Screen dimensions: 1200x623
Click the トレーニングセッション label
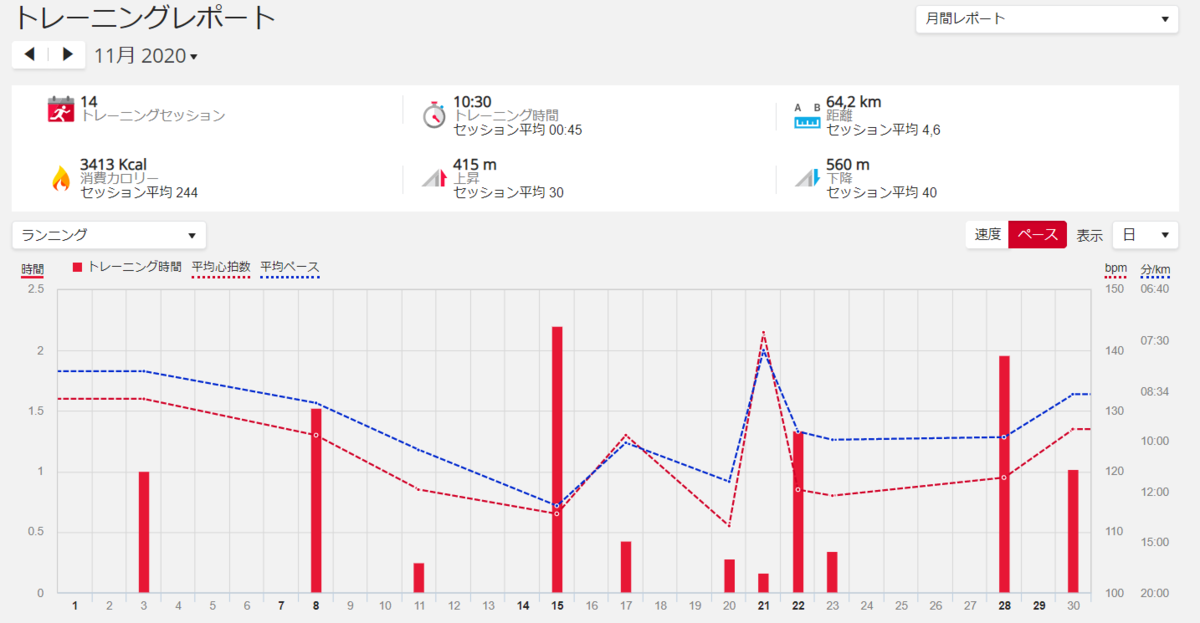pyautogui.click(x=153, y=116)
